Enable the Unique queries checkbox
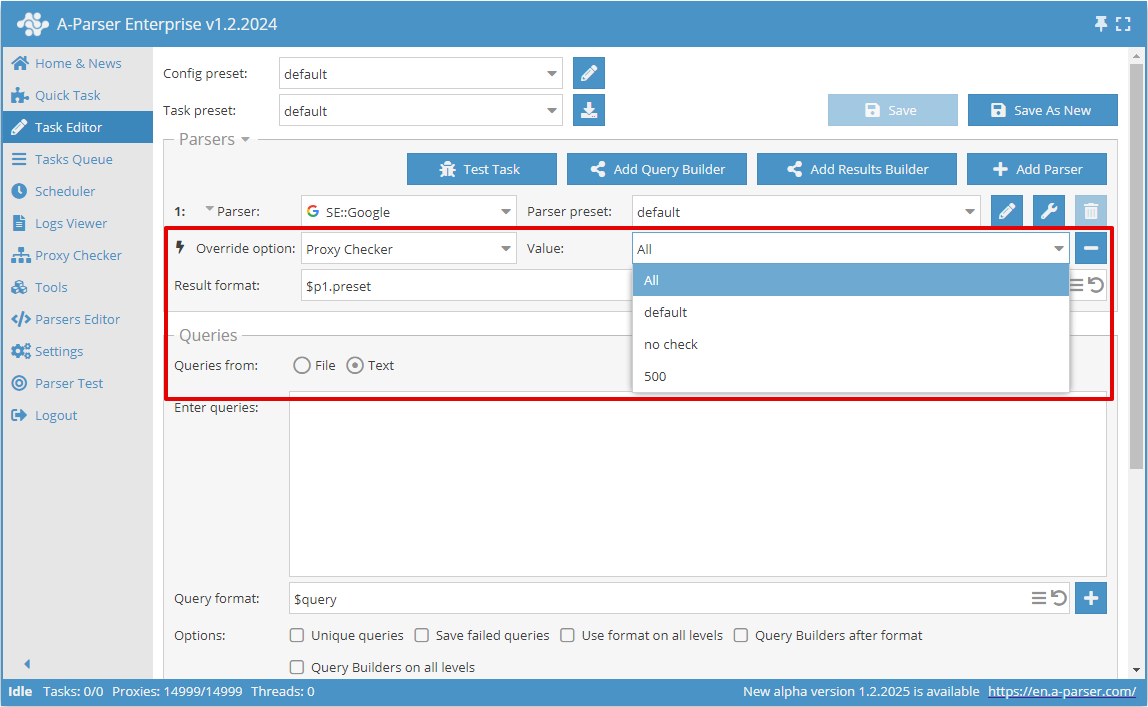This screenshot has width=1148, height=707. tap(297, 635)
